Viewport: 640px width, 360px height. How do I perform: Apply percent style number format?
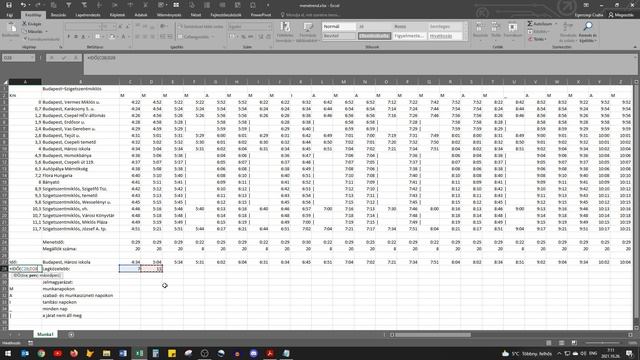[243, 37]
